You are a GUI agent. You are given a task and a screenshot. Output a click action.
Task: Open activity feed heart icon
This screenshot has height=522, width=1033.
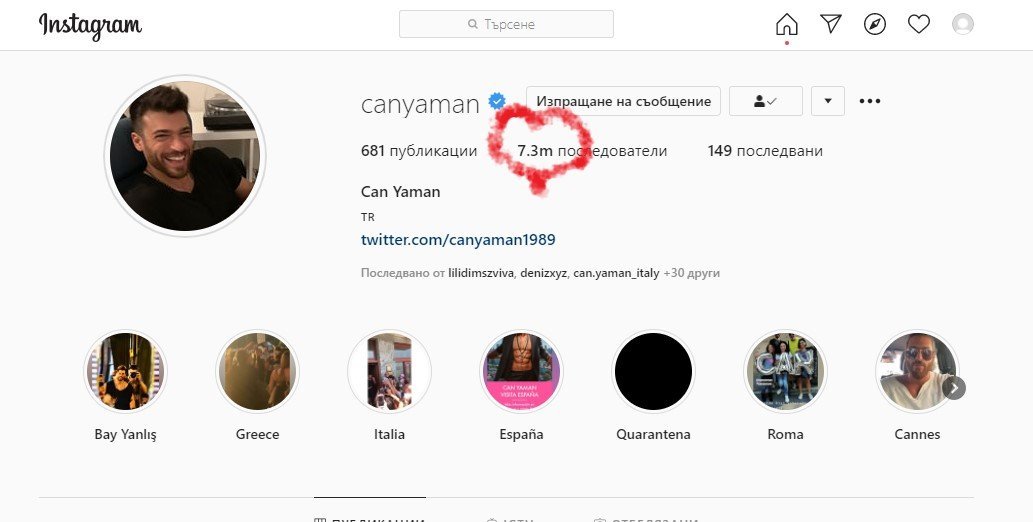pyautogui.click(x=918, y=24)
